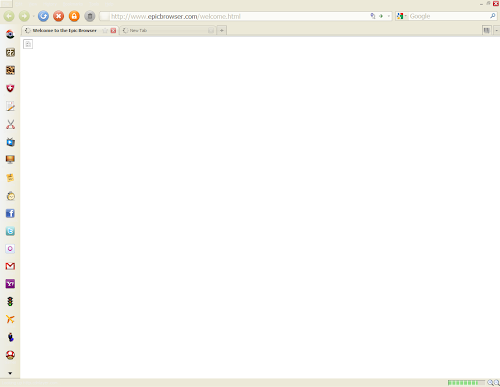Click the star on the Welcome tab
Screen dimensions: 500x387
point(105,30)
